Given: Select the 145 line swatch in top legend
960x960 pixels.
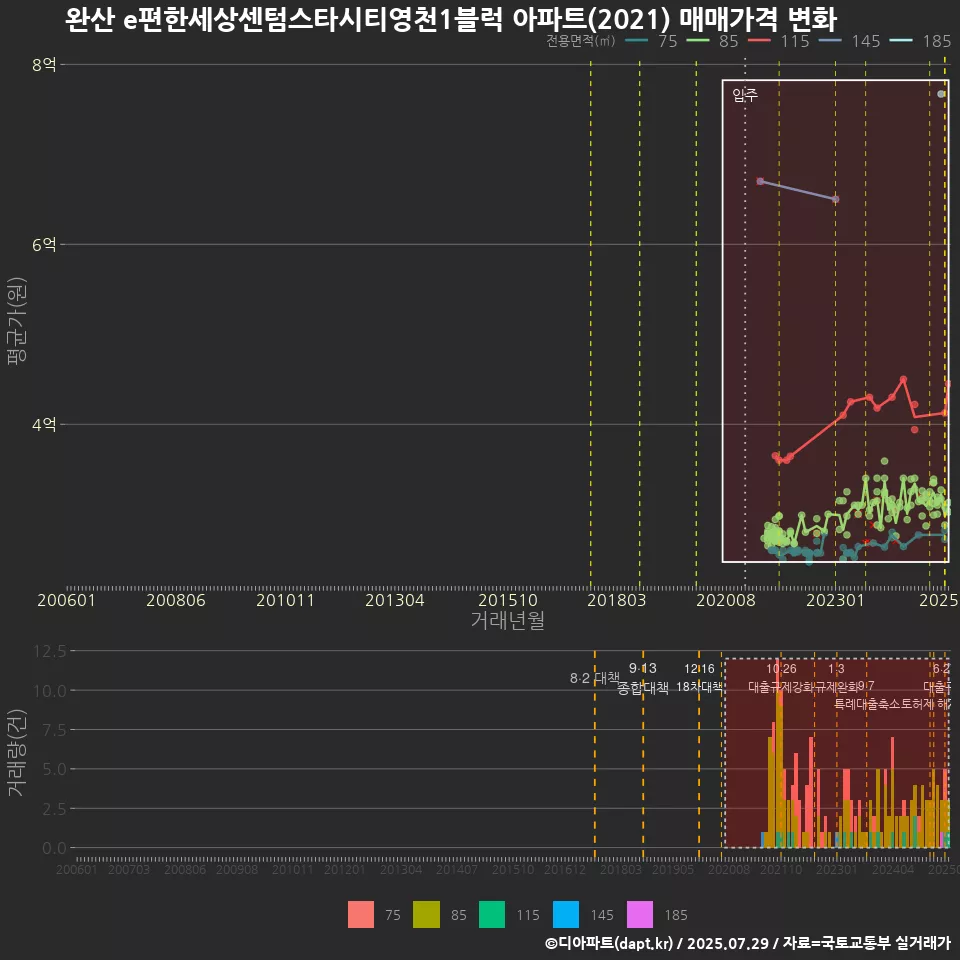Looking at the screenshot, I should pyautogui.click(x=830, y=41).
